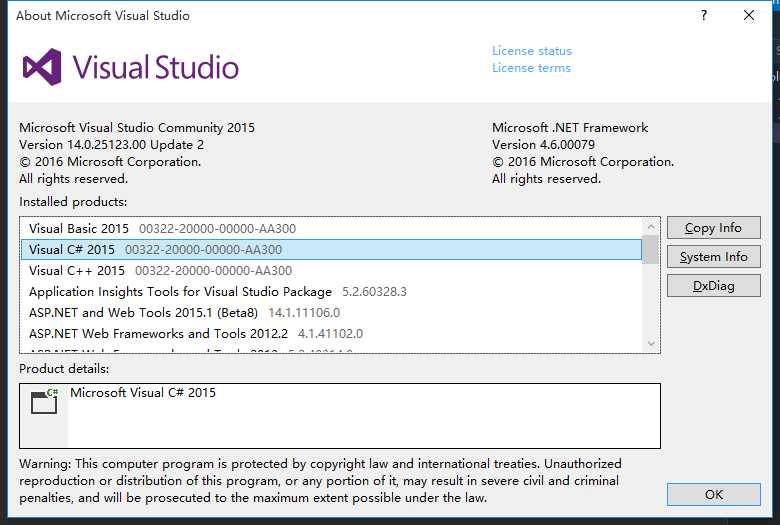Click the Copy Info button
Viewport: 780px width, 525px height.
click(x=713, y=228)
